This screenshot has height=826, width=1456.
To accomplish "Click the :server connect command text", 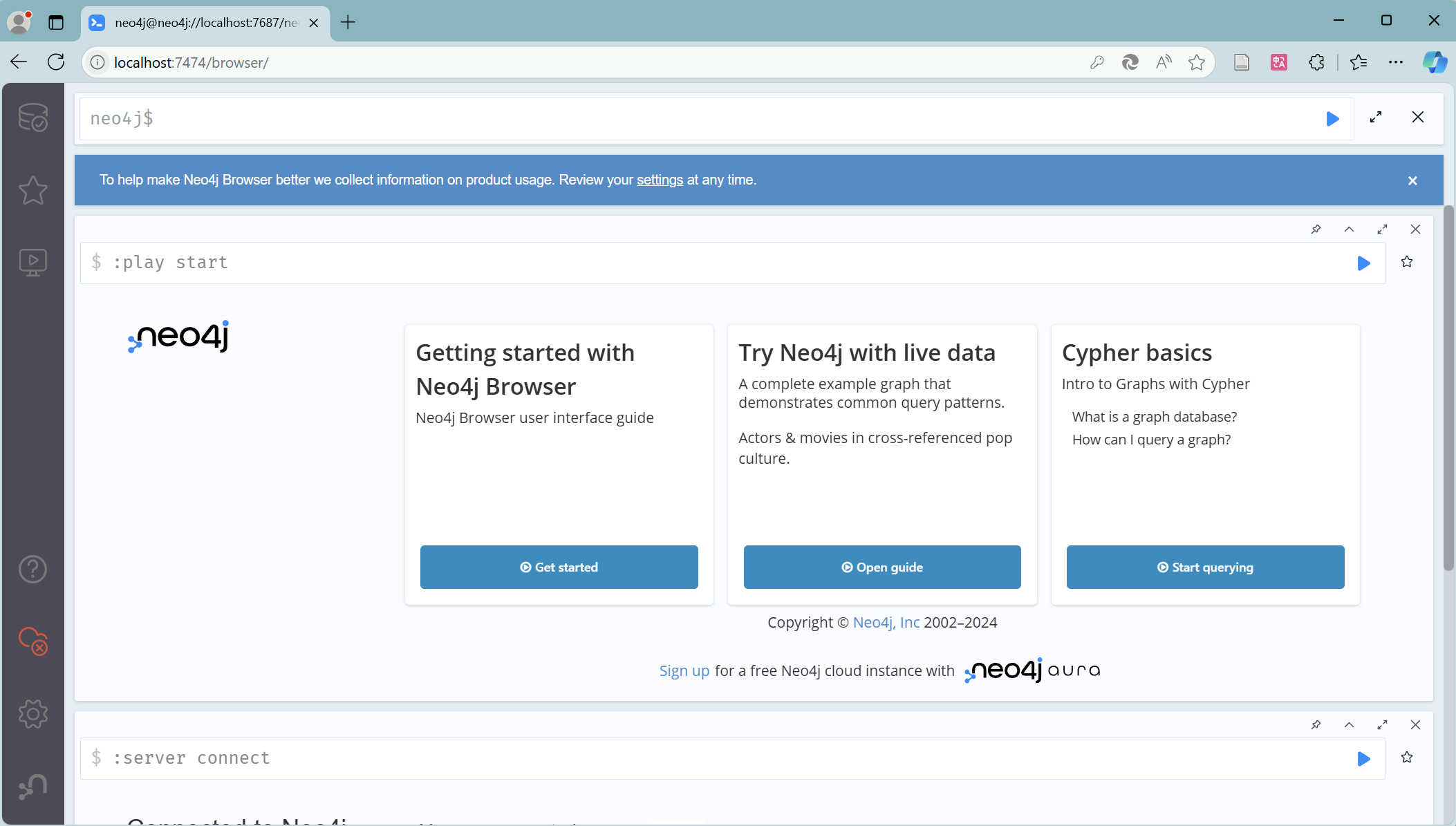I will [x=192, y=758].
